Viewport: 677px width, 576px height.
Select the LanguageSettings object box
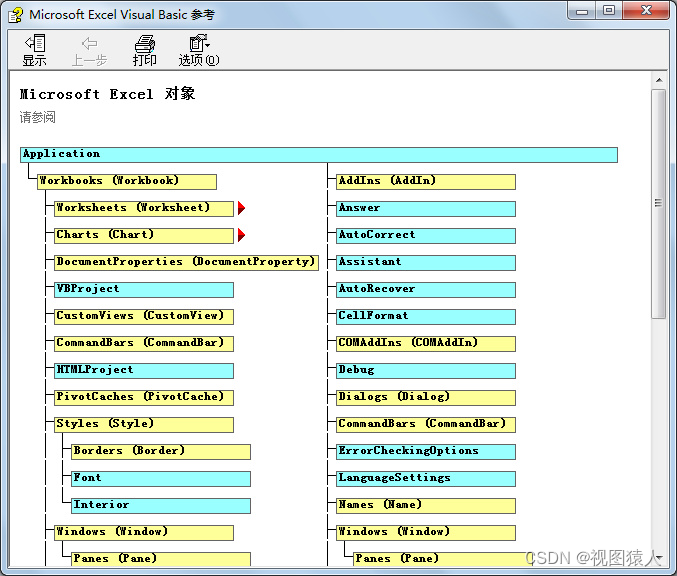(426, 479)
